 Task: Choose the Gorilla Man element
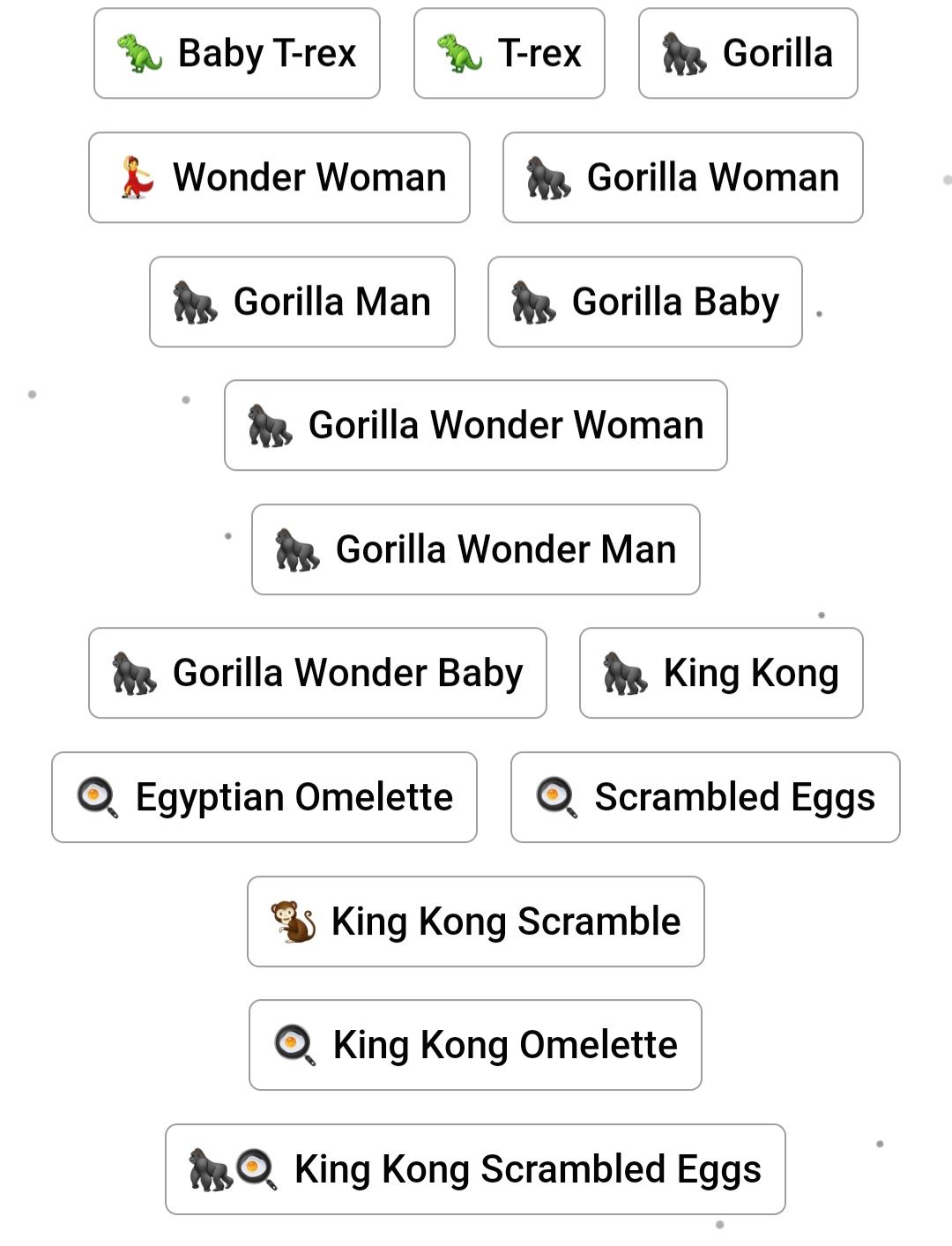coord(302,302)
